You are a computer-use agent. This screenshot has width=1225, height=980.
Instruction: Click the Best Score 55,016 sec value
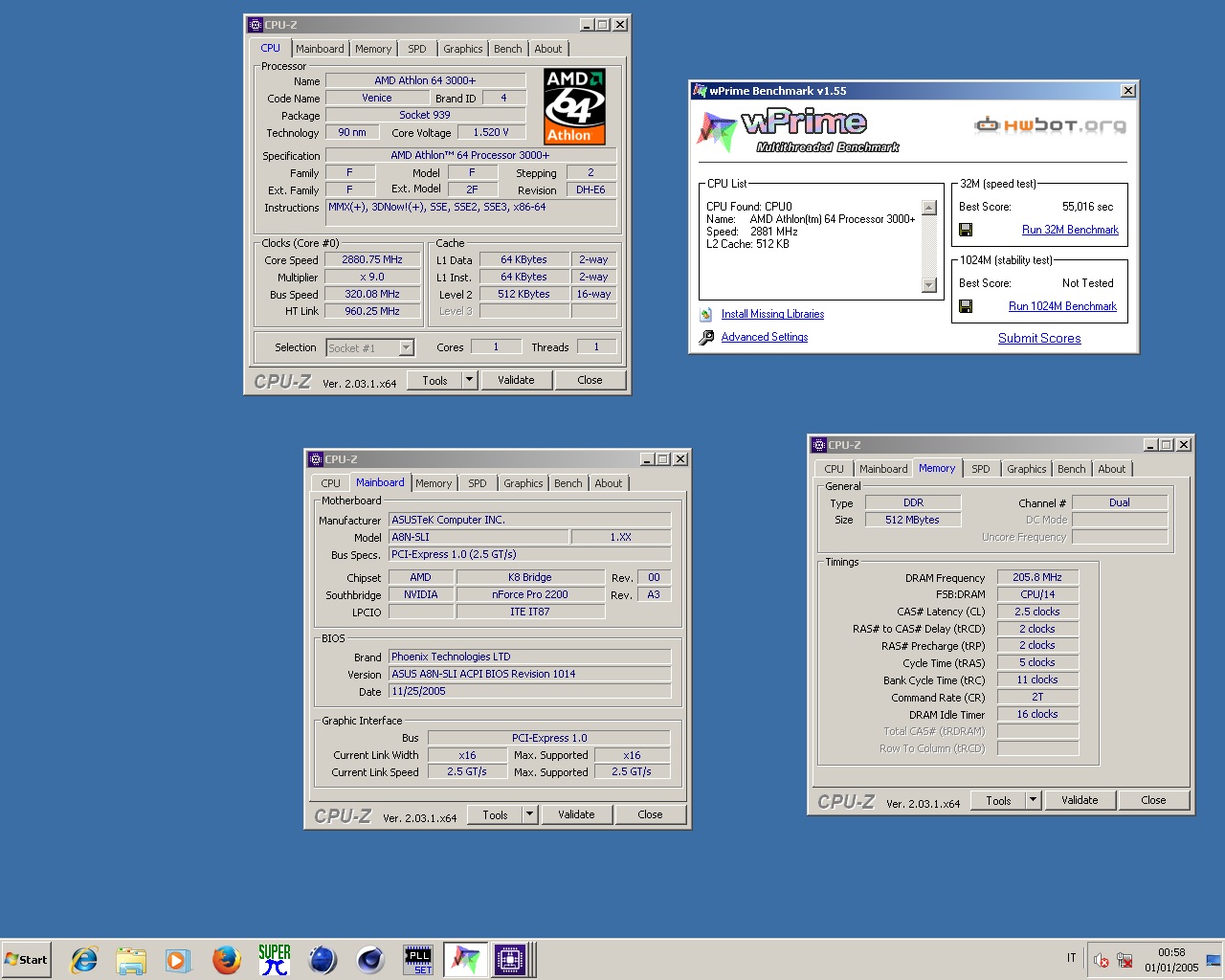(1088, 207)
